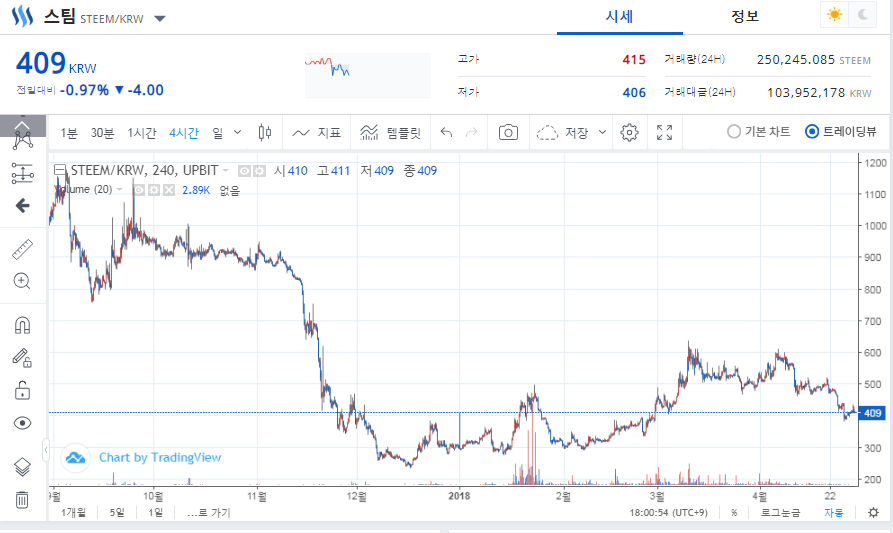Activate the zoom-in magnifier tool
The height and width of the screenshot is (533, 893).
click(x=22, y=281)
